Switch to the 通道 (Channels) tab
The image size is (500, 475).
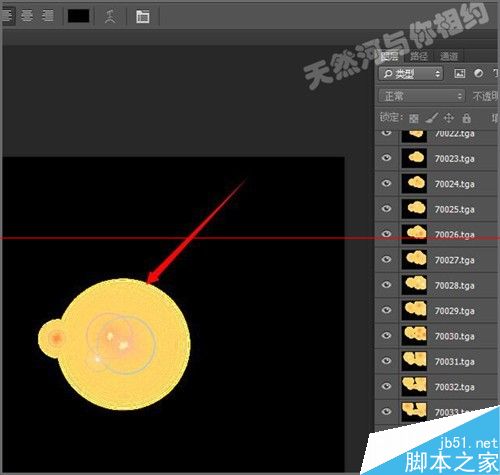click(x=449, y=56)
